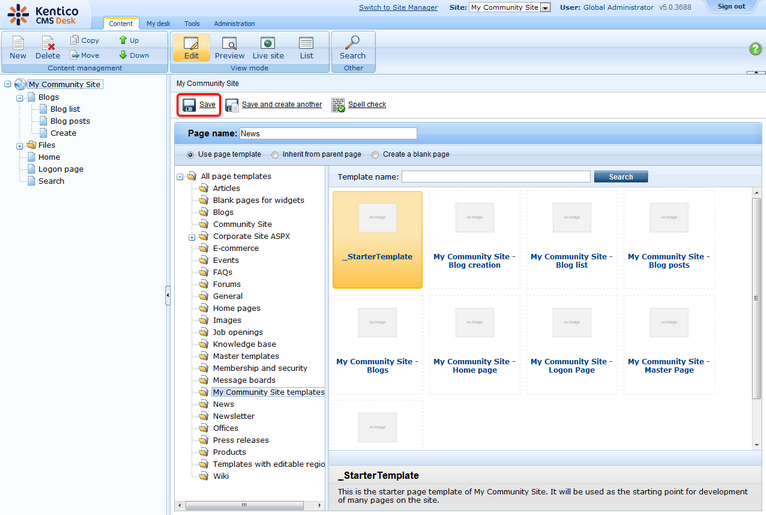Select My Community Site globe icon in tree
766x515 pixels.
[20, 84]
